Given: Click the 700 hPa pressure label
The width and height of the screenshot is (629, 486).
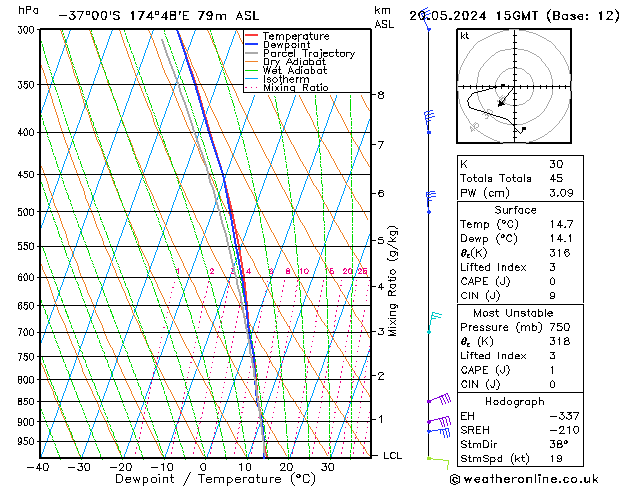Looking at the screenshot, I should [28, 332].
